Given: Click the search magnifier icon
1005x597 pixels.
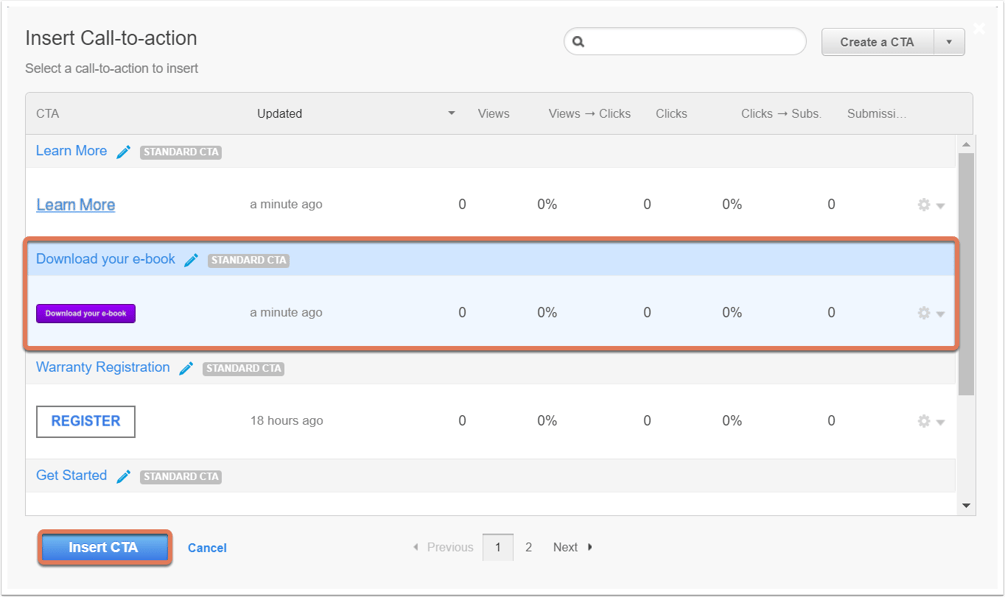Looking at the screenshot, I should click(578, 42).
